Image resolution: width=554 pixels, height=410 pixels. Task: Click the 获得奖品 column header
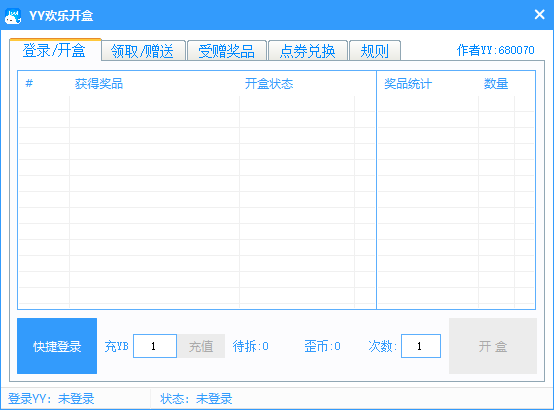(x=99, y=84)
